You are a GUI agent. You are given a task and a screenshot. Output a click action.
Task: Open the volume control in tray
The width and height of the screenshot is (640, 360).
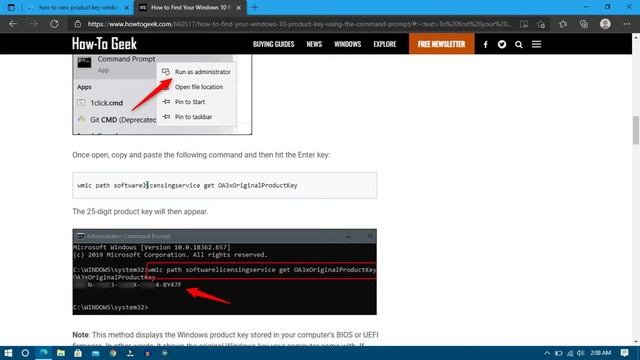(580, 353)
